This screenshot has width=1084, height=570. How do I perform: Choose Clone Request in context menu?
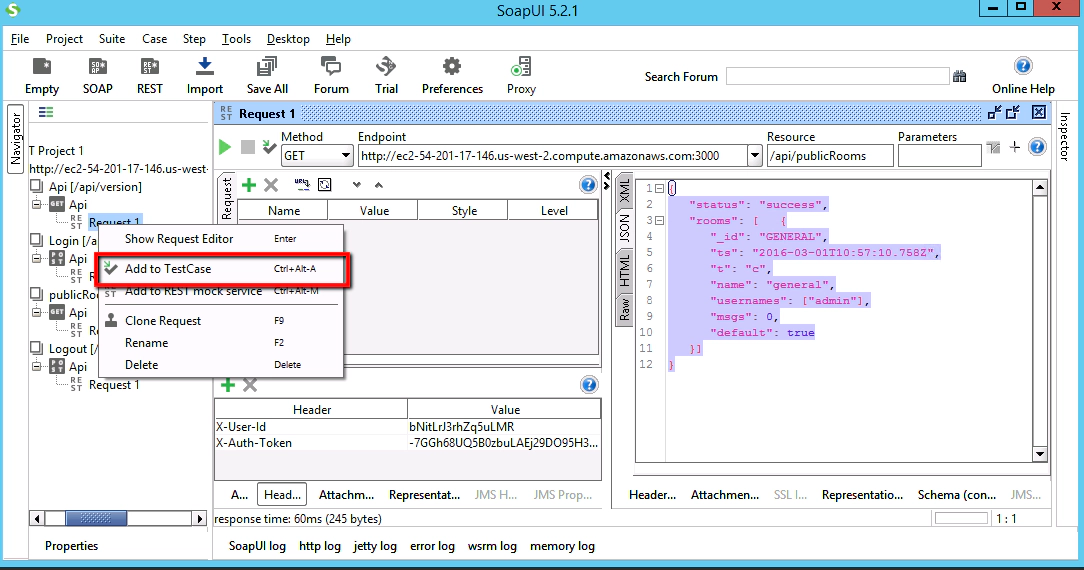click(x=223, y=321)
